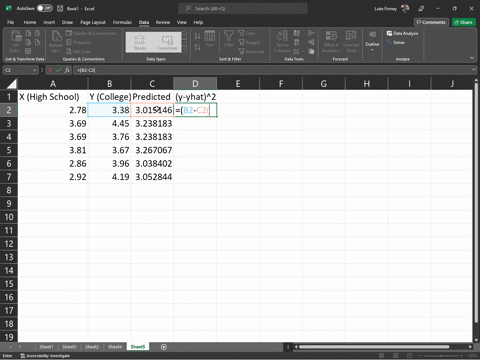This screenshot has width=480, height=360.
Task: Switch to Sheet3 tab
Action: point(69,347)
